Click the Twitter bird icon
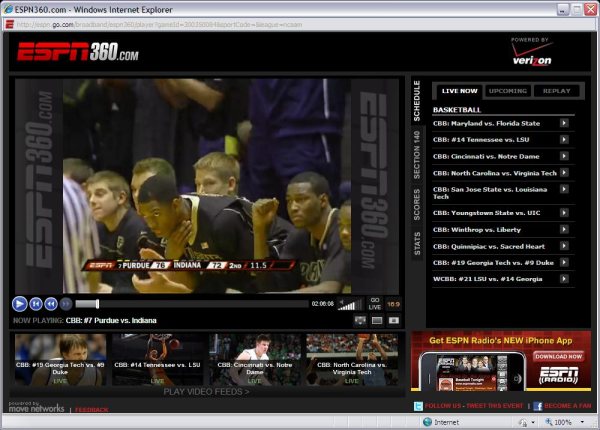The height and width of the screenshot is (430, 600). [x=418, y=406]
